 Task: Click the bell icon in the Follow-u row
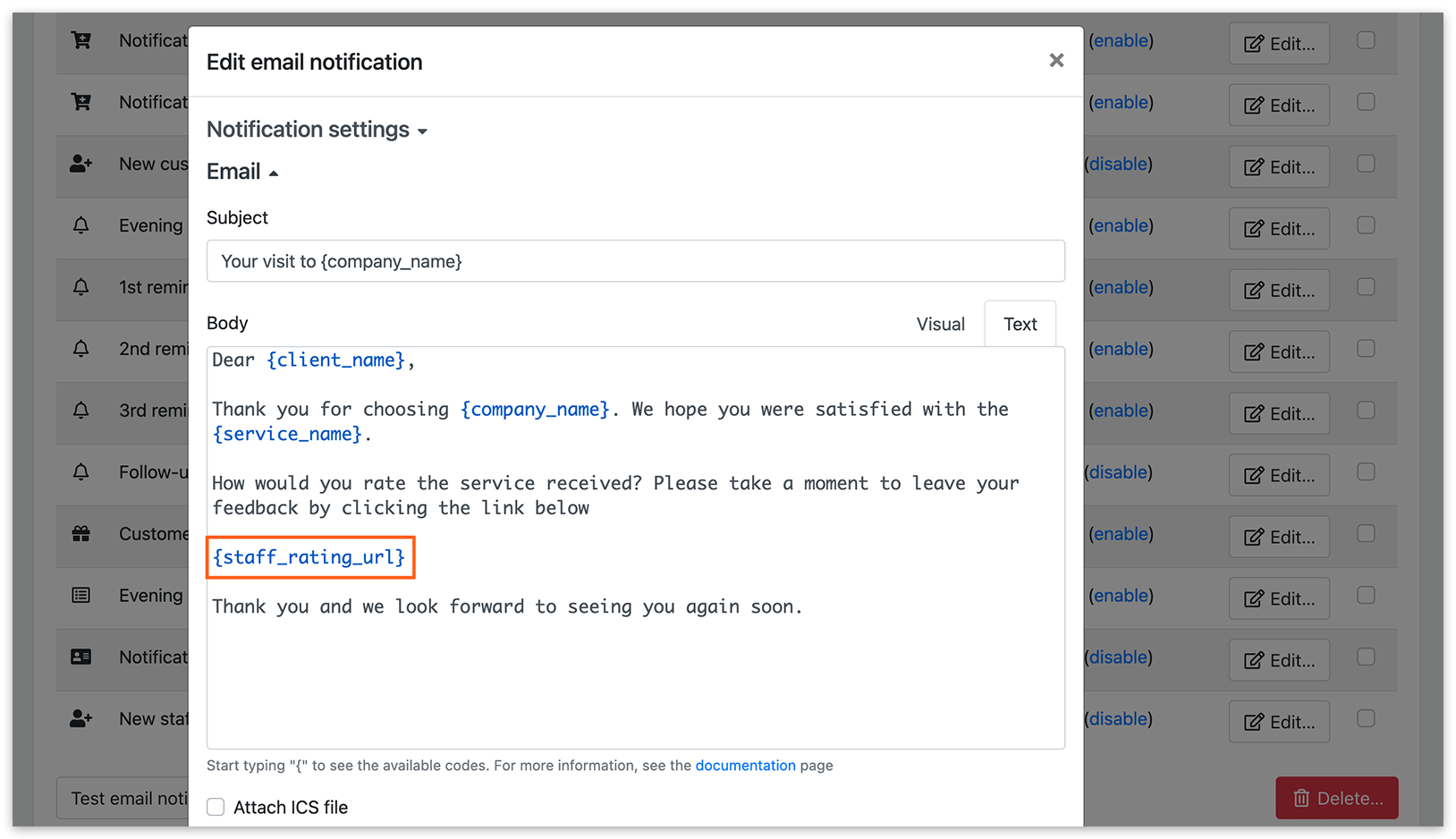tap(80, 472)
